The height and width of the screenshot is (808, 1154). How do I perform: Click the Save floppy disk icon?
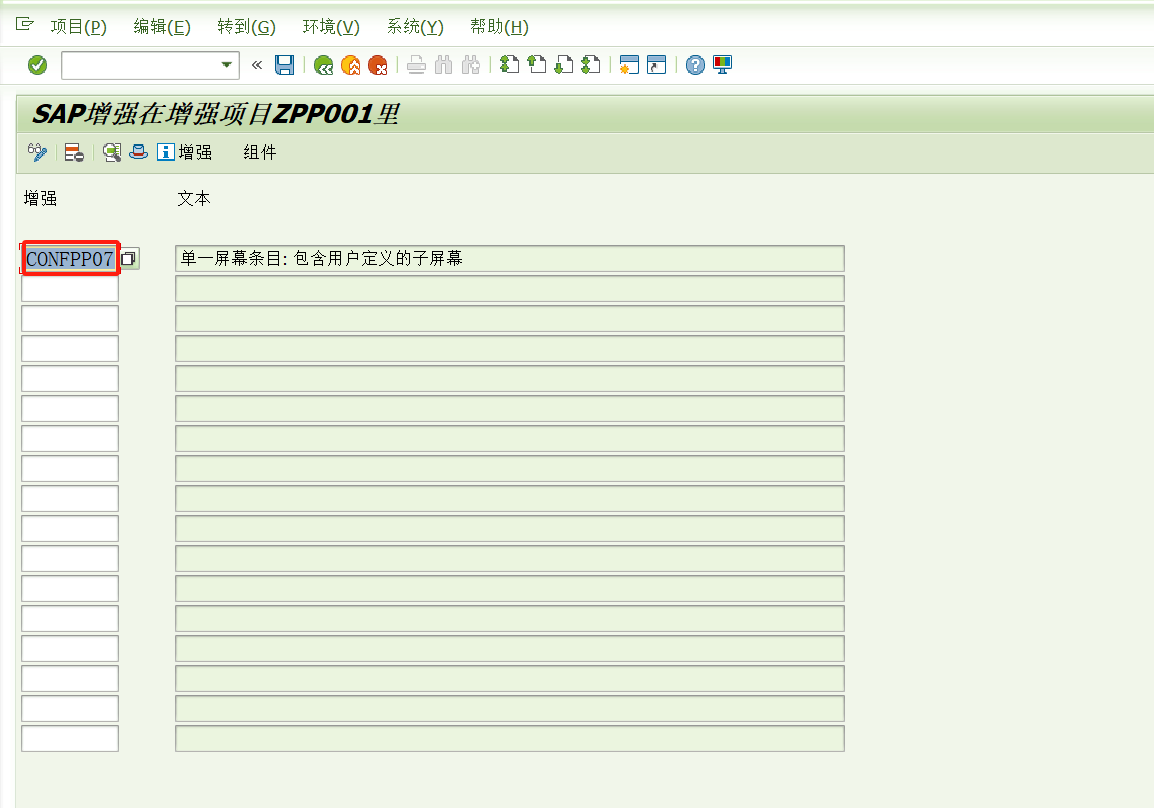pos(284,65)
